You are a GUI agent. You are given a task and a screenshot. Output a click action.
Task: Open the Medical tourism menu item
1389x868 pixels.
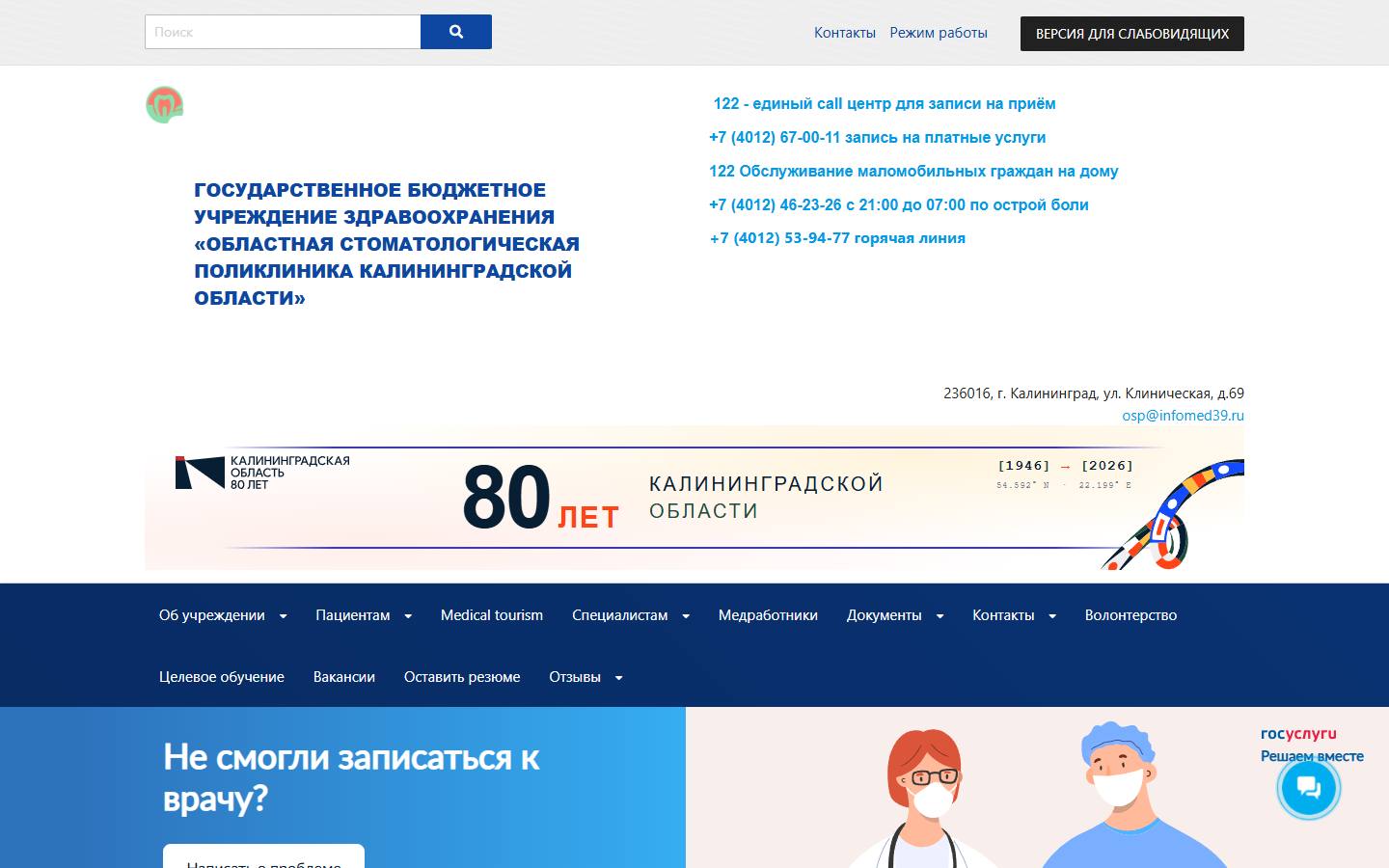(492, 615)
